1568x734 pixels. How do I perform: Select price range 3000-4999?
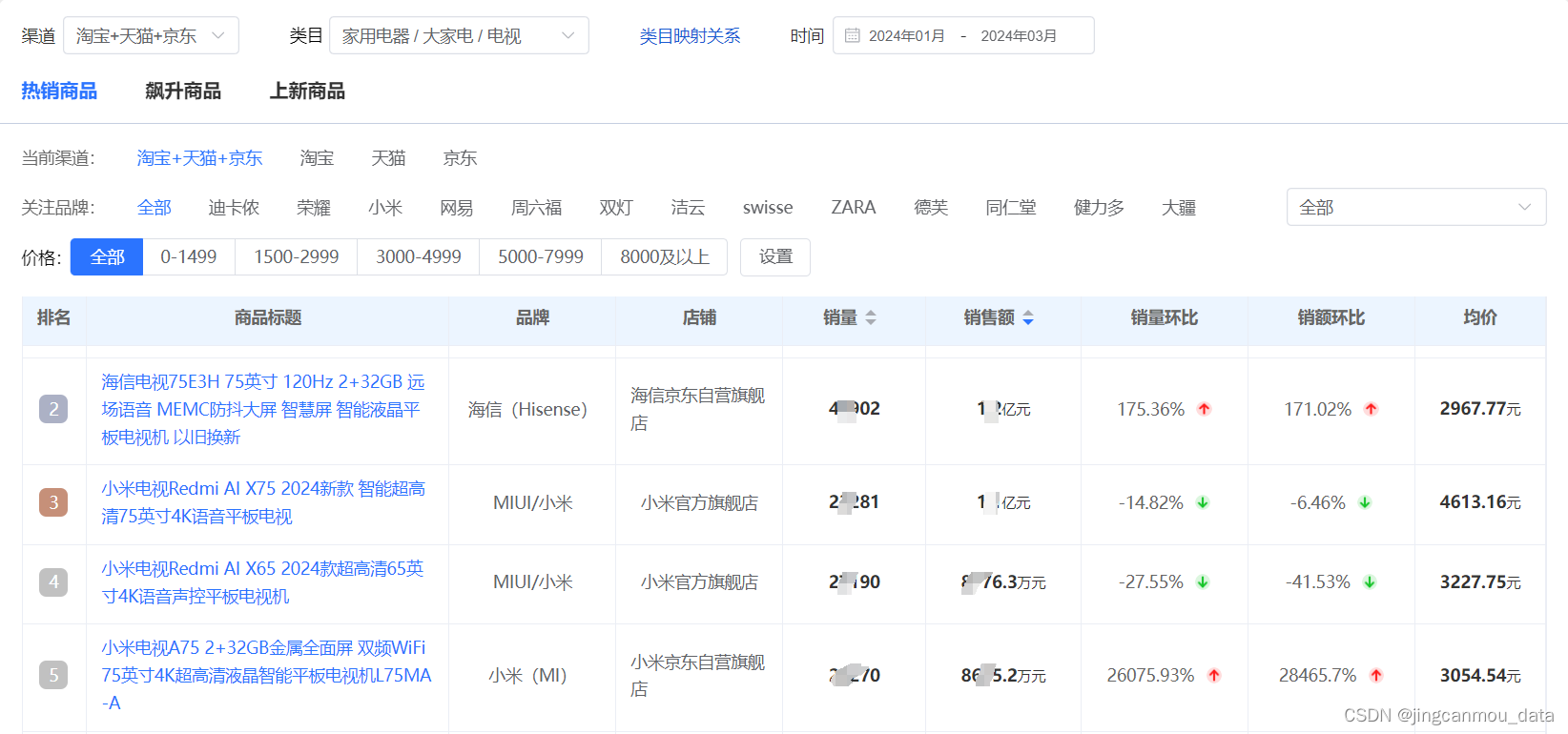(x=419, y=257)
